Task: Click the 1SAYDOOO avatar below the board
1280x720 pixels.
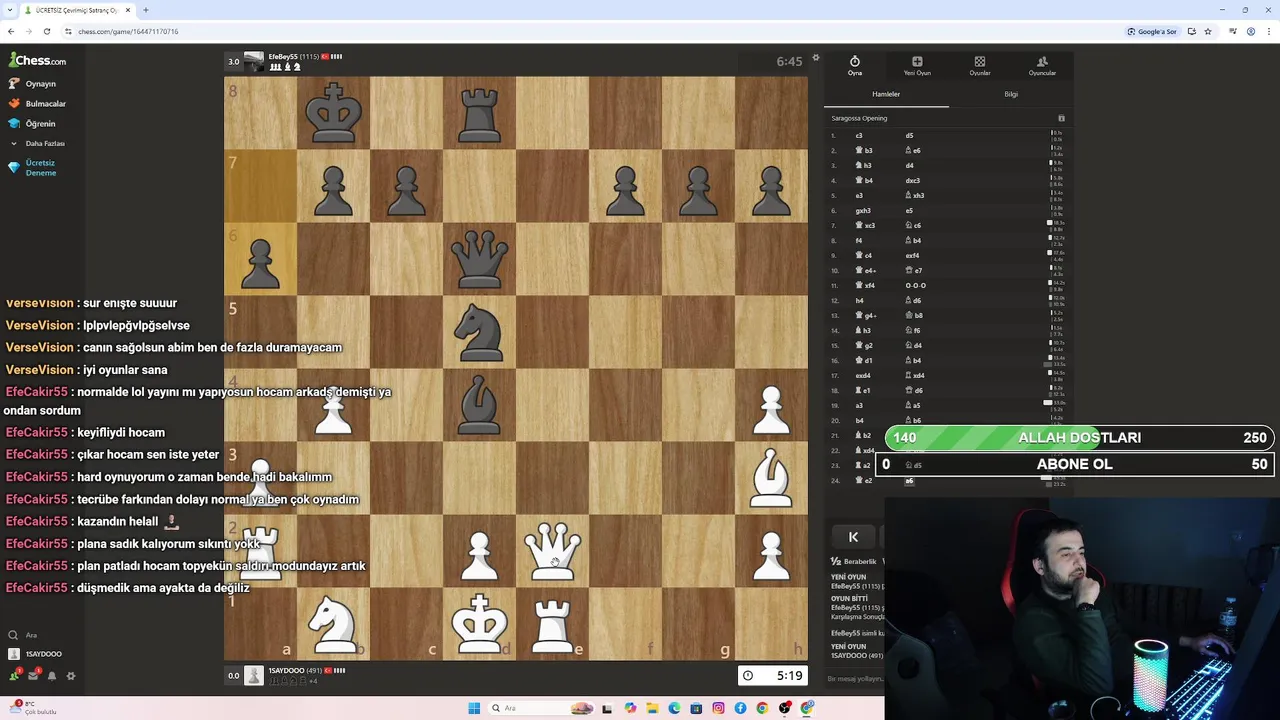Action: 254,676
